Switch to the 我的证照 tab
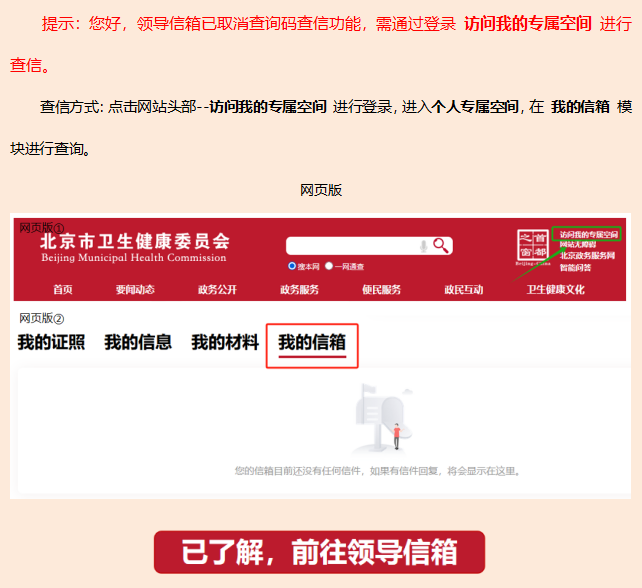The image size is (642, 588). point(51,342)
